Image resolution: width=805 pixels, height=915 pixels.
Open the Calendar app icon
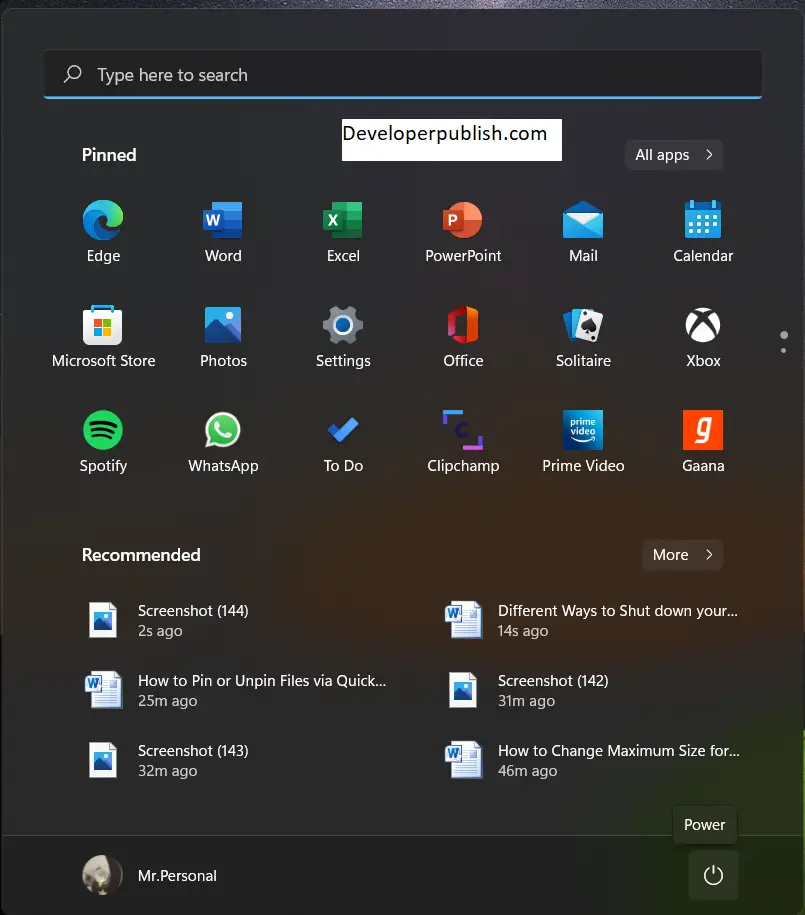[703, 232]
